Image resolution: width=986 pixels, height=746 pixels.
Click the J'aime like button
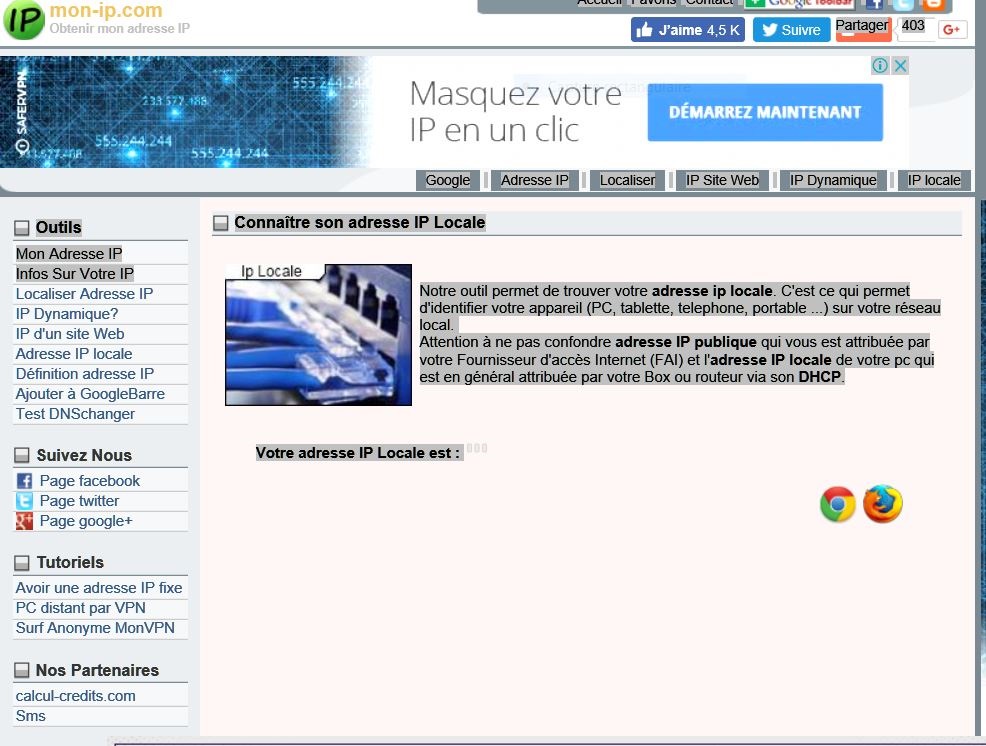pos(687,30)
